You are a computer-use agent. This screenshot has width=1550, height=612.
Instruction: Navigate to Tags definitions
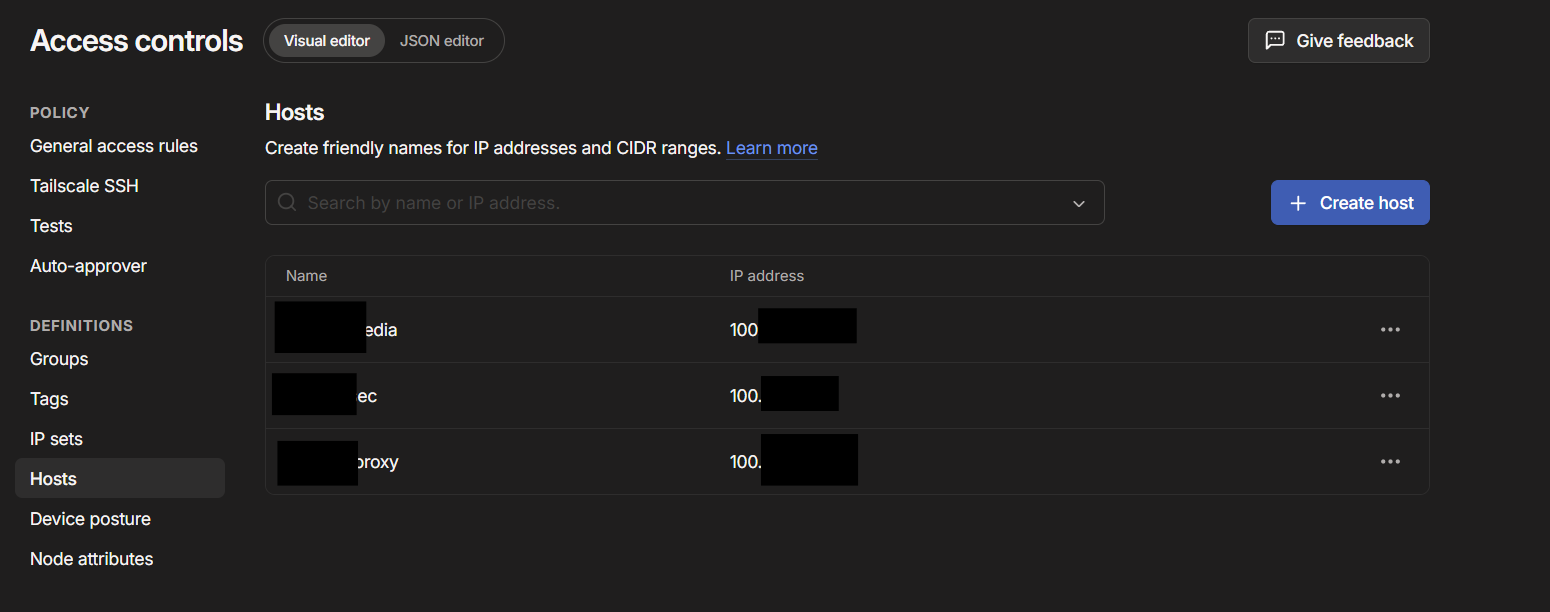(x=49, y=399)
